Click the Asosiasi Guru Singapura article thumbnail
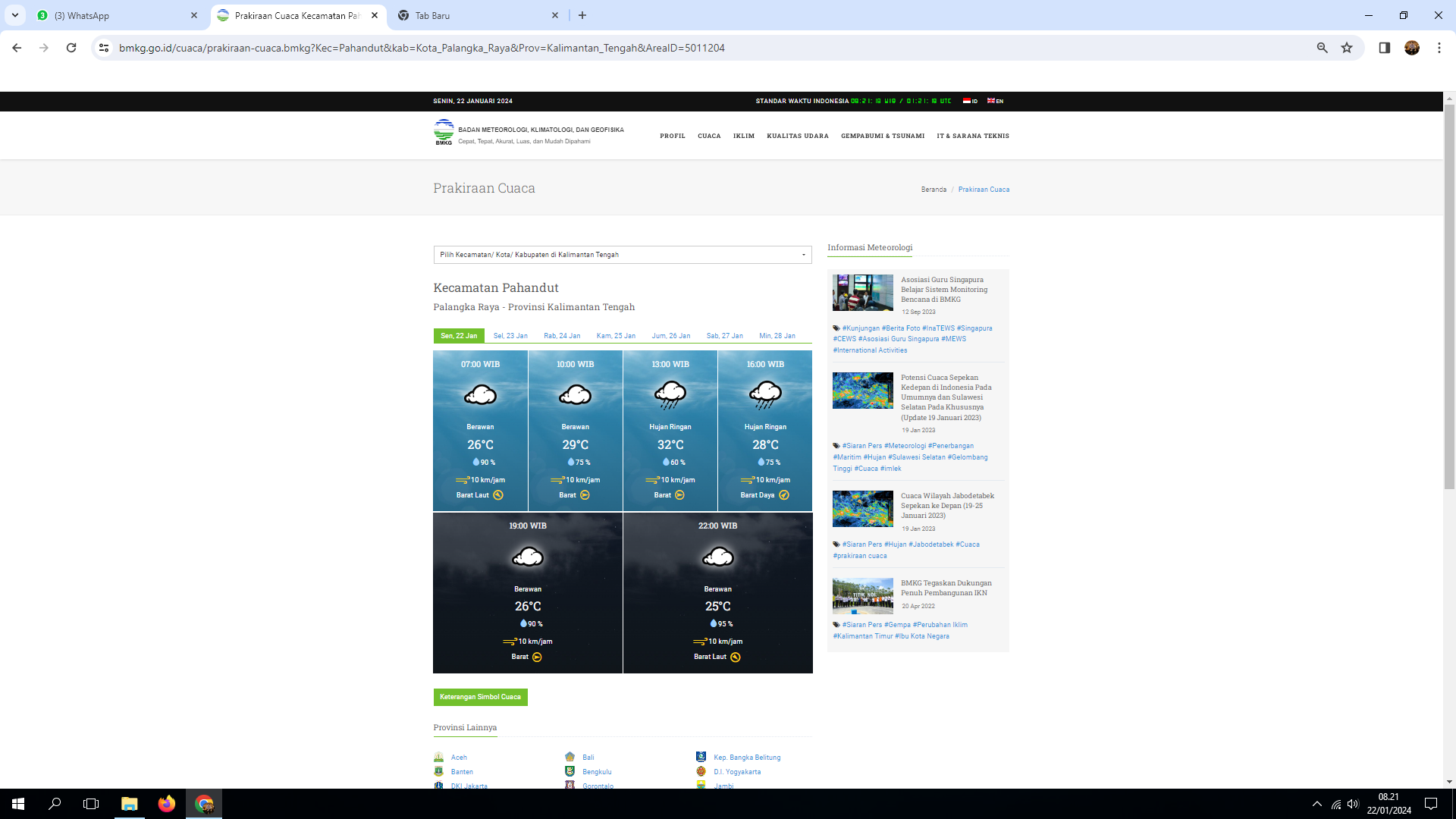Image resolution: width=1456 pixels, height=819 pixels. 863,293
